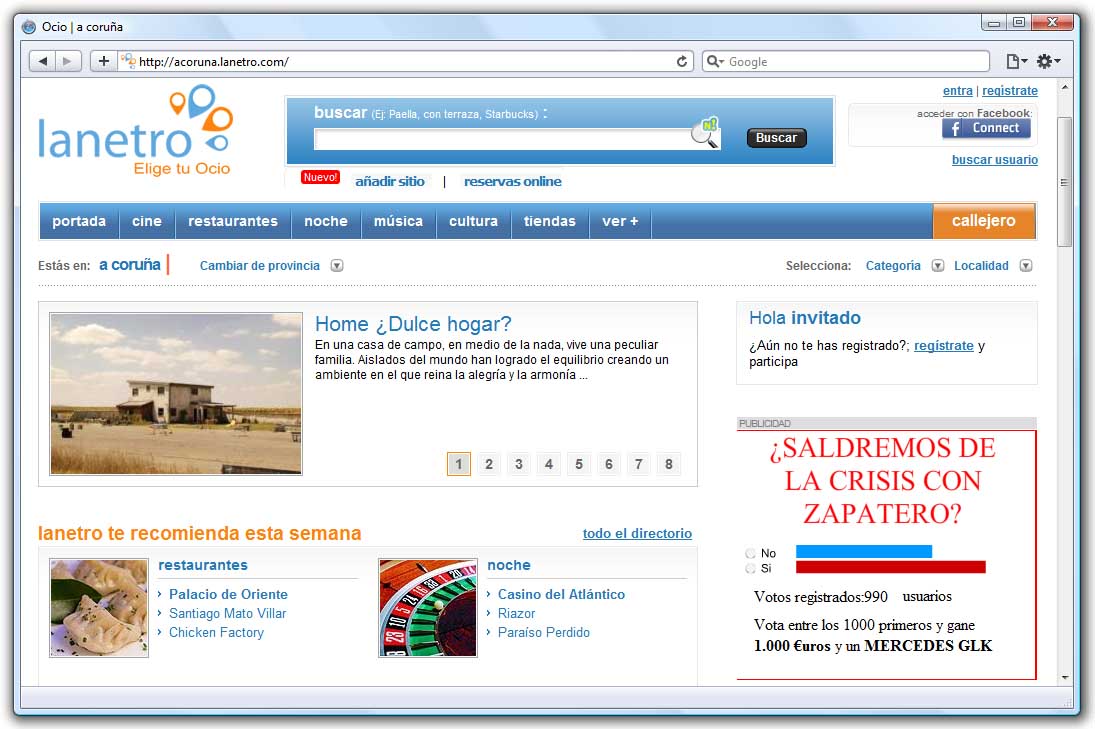Go to the noche tab
Viewport: 1095px width, 729px height.
click(325, 221)
